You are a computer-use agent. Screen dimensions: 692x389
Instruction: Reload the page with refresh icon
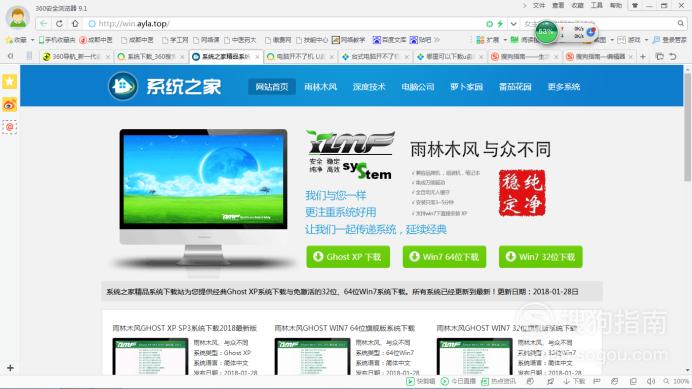click(59, 23)
